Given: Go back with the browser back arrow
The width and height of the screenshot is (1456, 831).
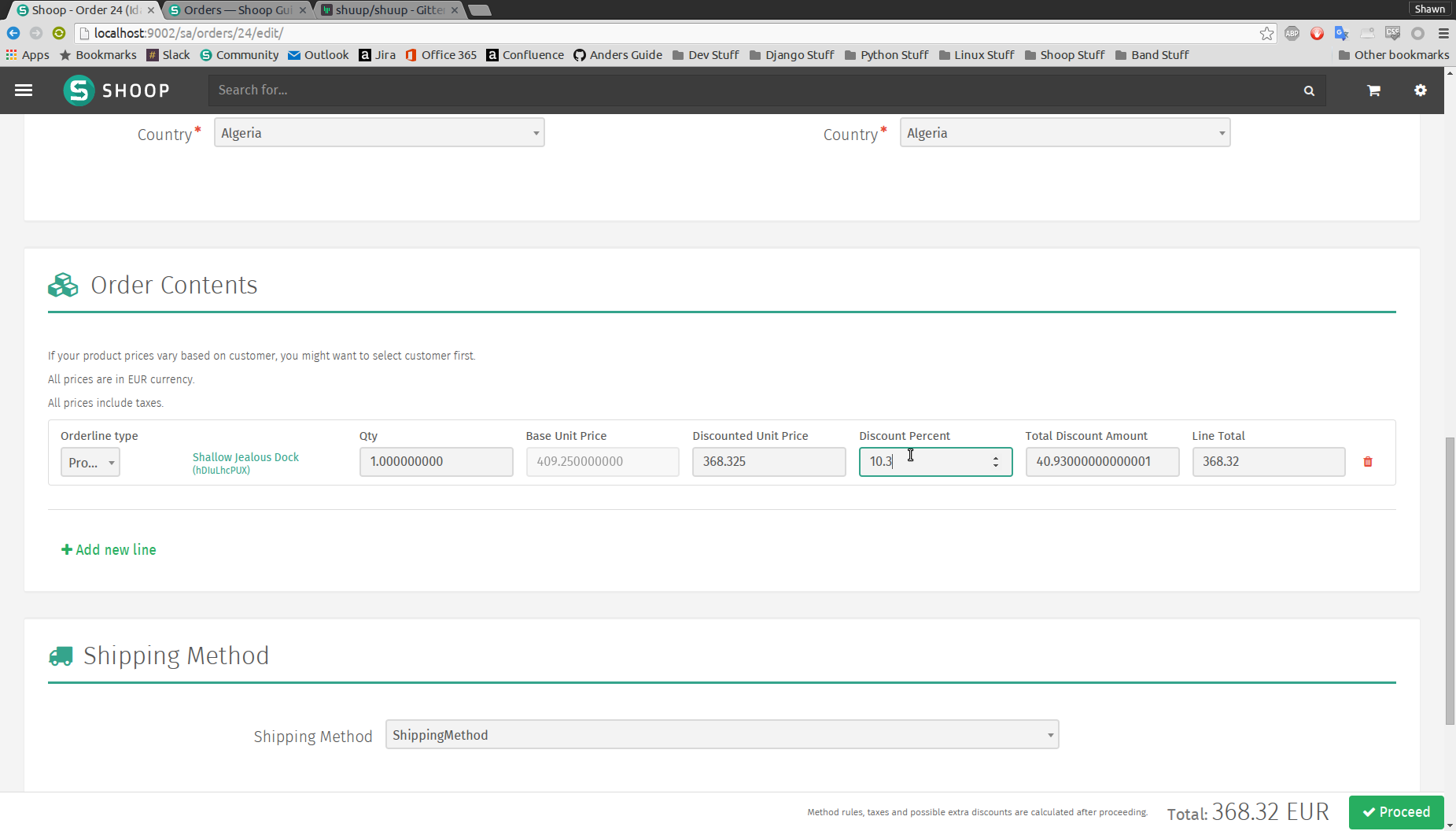Looking at the screenshot, I should [13, 33].
